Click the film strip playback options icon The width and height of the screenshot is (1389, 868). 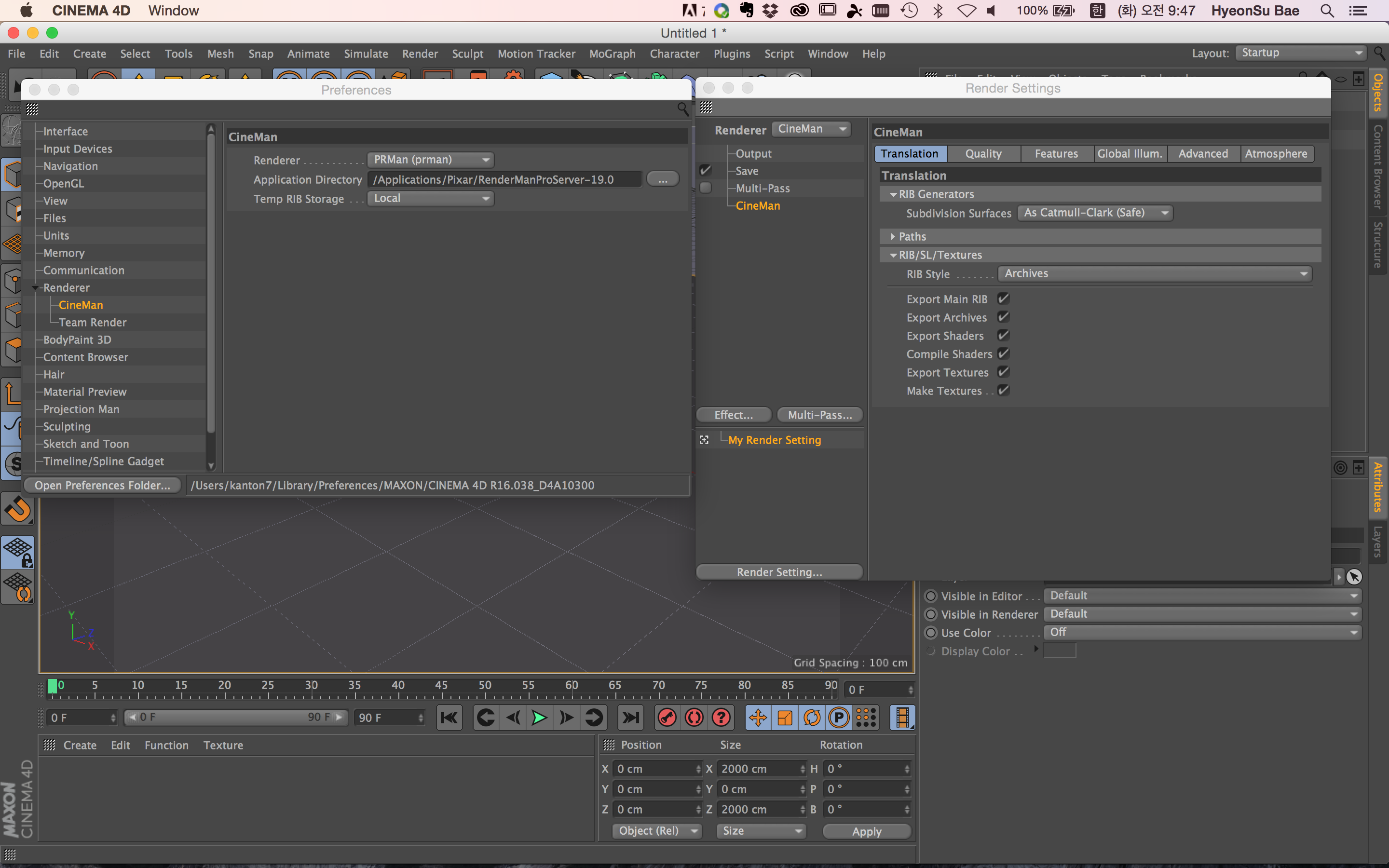coord(902,718)
